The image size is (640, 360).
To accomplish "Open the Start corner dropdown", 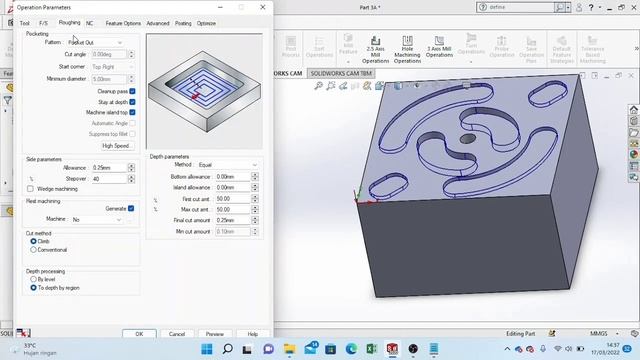I will pyautogui.click(x=113, y=67).
